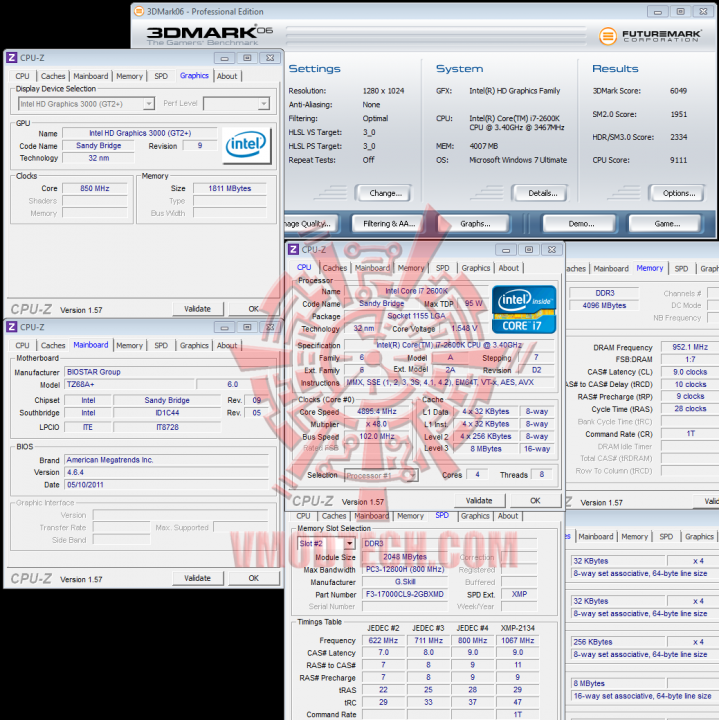Click Validate in processor CPU-Z window

pos(479,501)
